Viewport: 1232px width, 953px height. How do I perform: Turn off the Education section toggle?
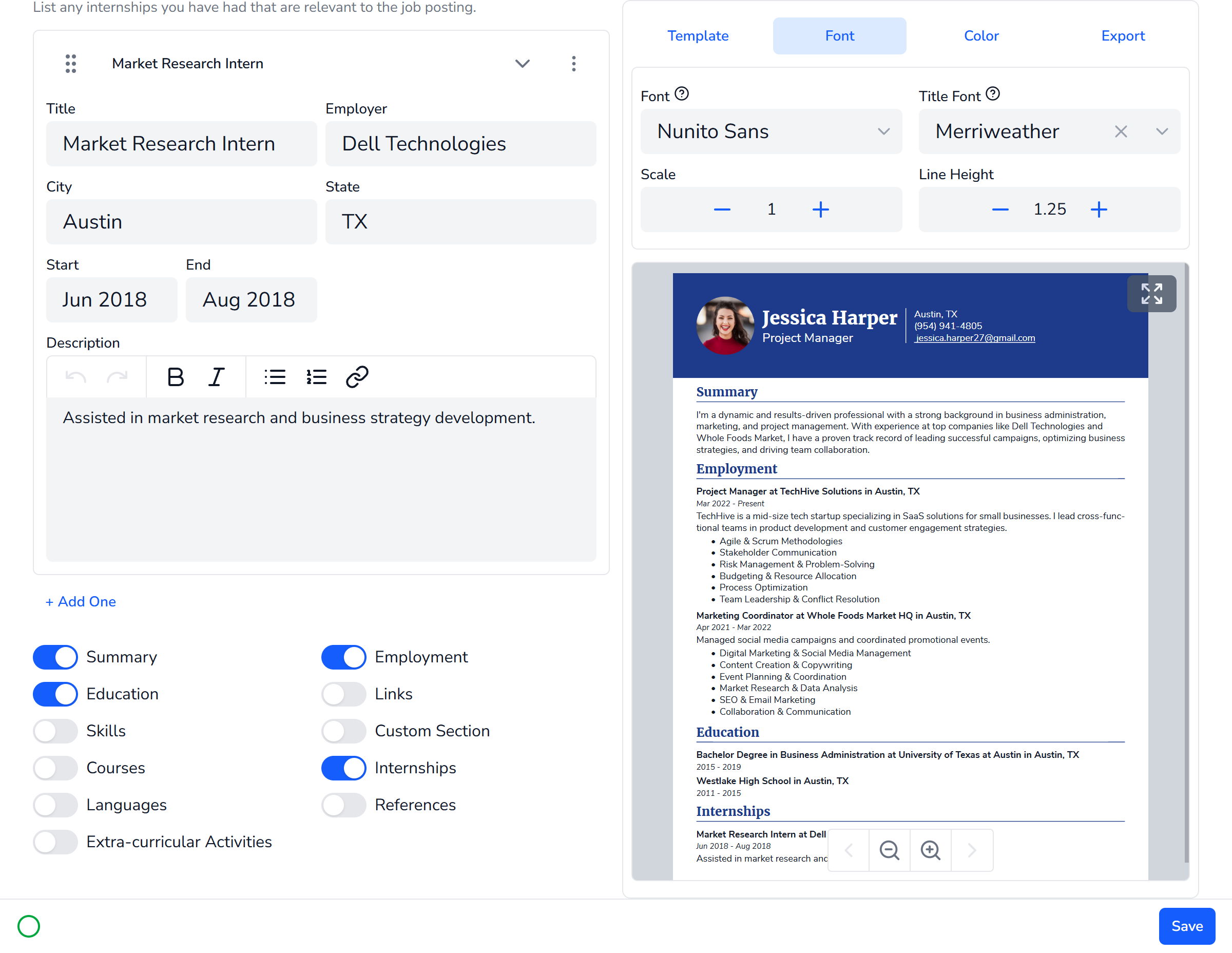tap(55, 694)
